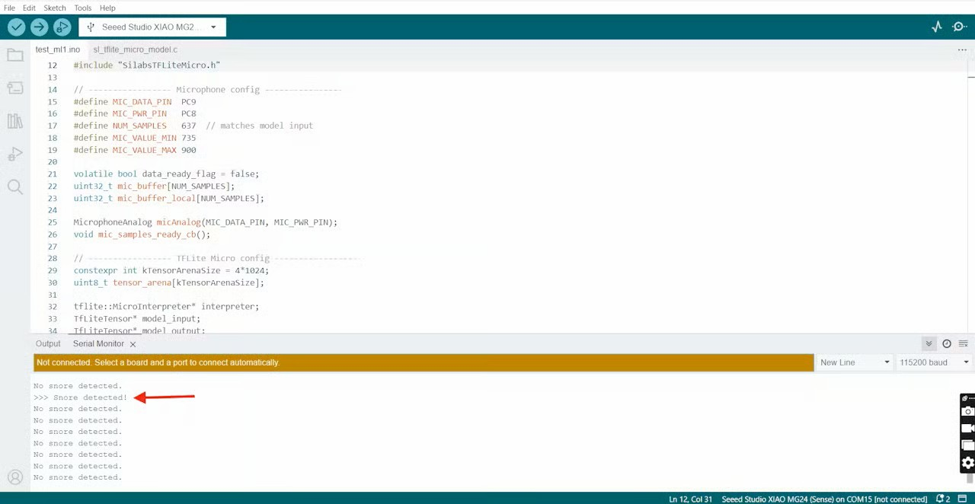Open the Library Manager books icon

(x=15, y=121)
